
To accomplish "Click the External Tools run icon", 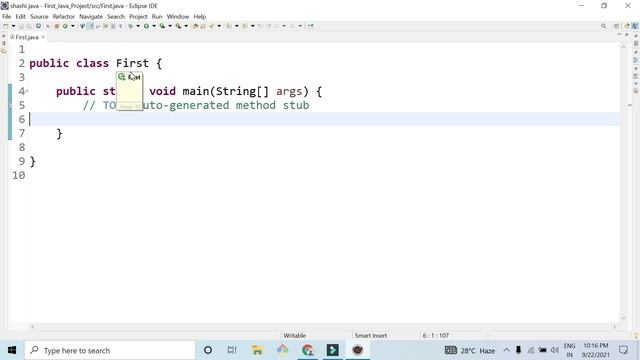I will click(178, 26).
